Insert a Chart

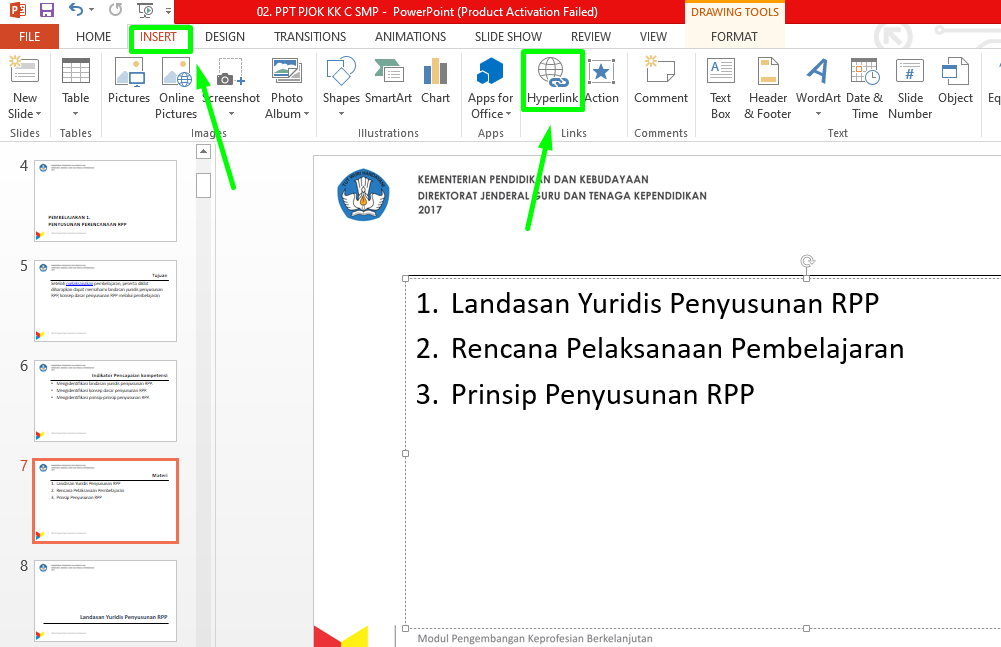click(435, 85)
